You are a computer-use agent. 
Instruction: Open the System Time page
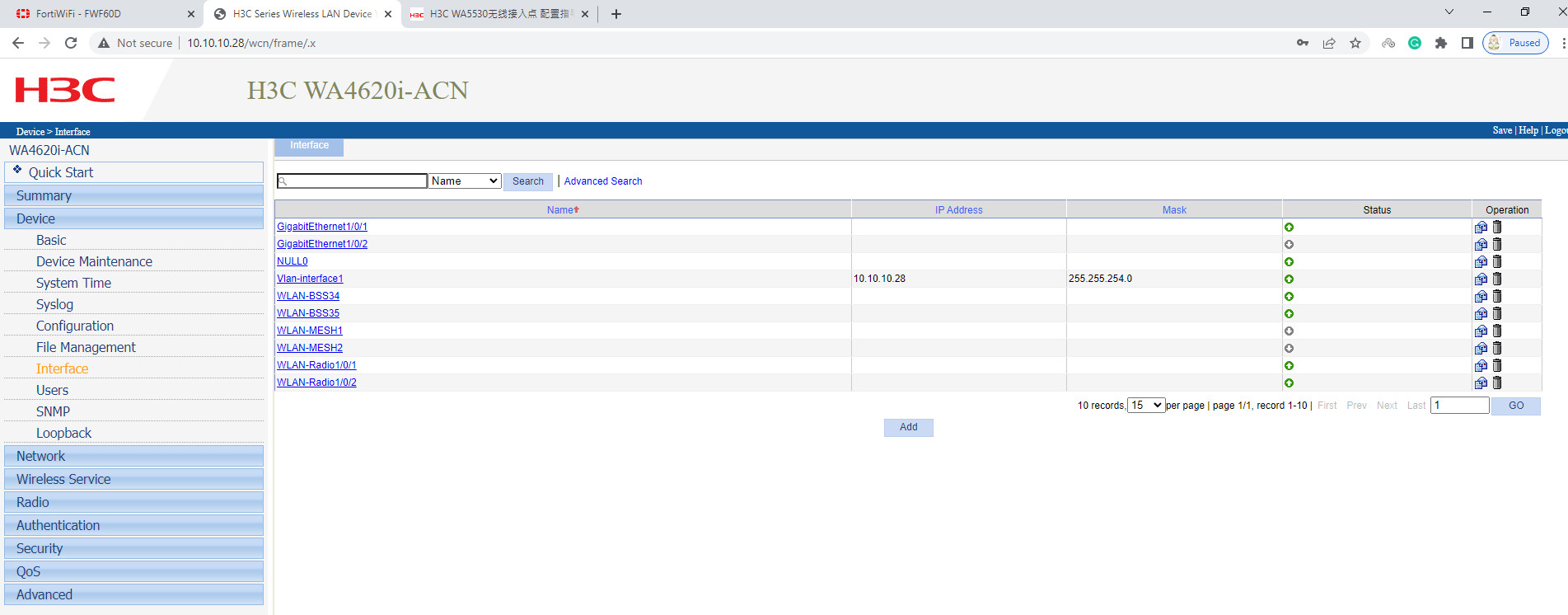coord(73,283)
